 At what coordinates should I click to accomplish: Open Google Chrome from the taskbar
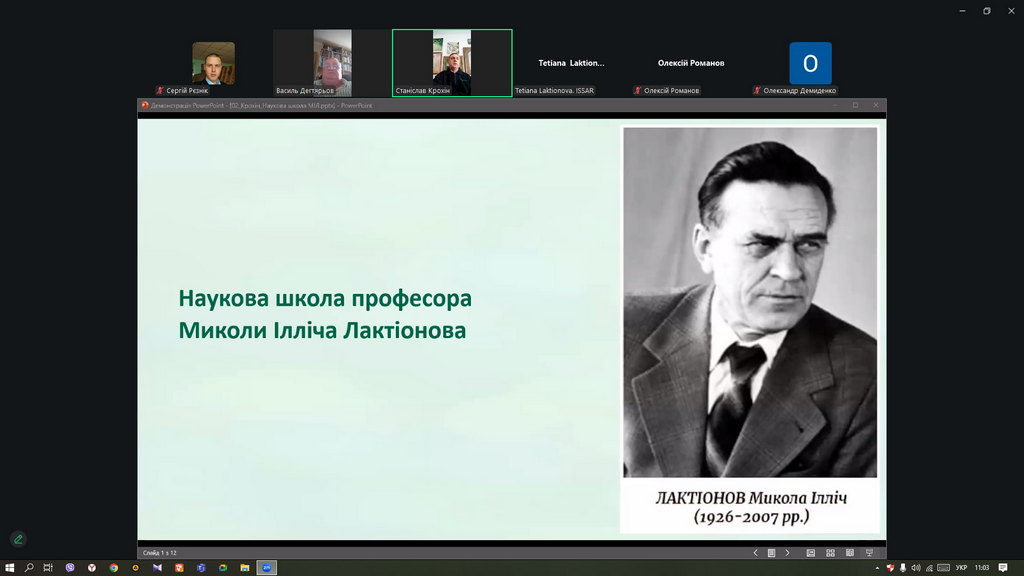113,567
